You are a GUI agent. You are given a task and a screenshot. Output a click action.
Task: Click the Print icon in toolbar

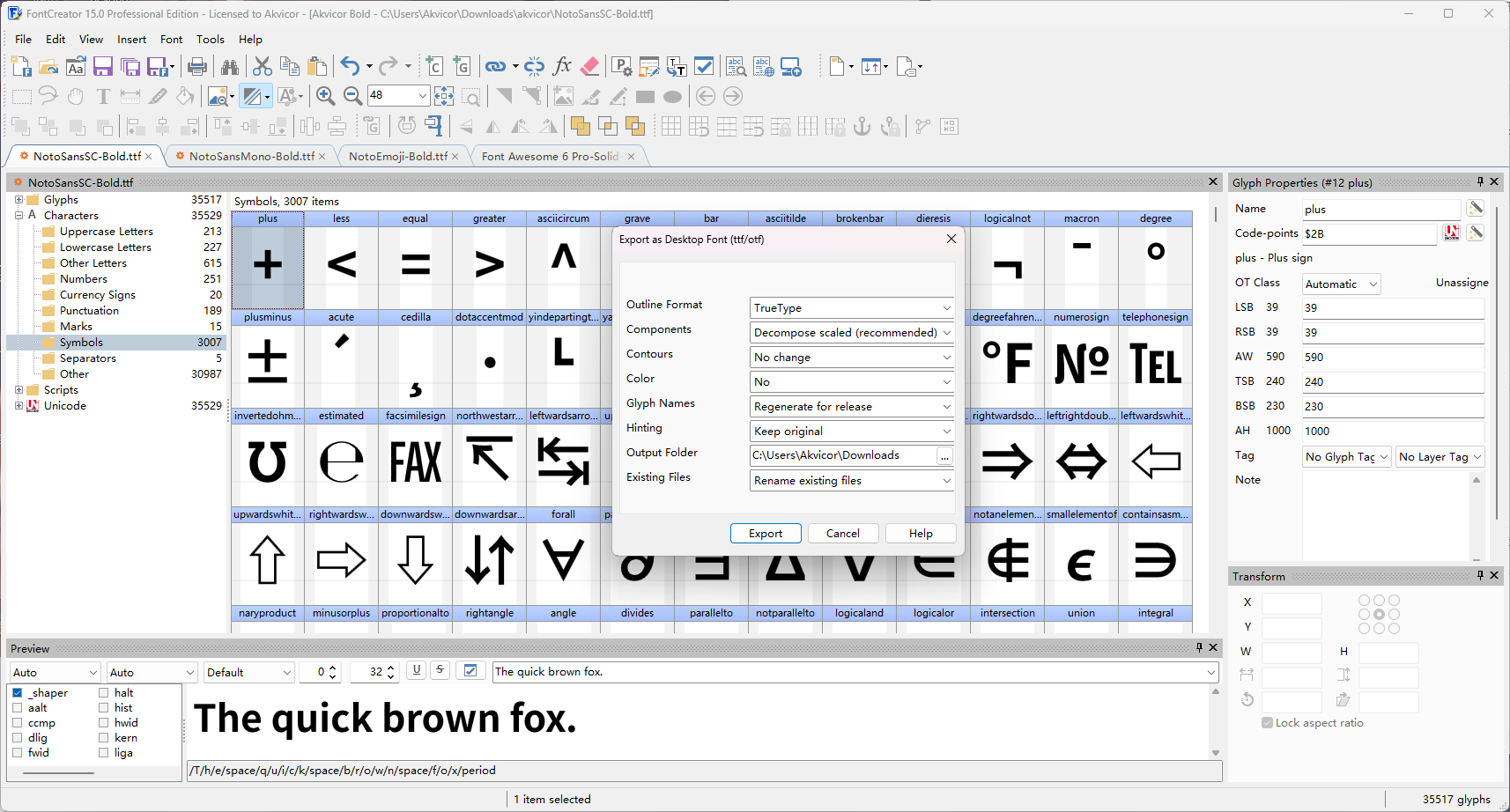click(197, 67)
